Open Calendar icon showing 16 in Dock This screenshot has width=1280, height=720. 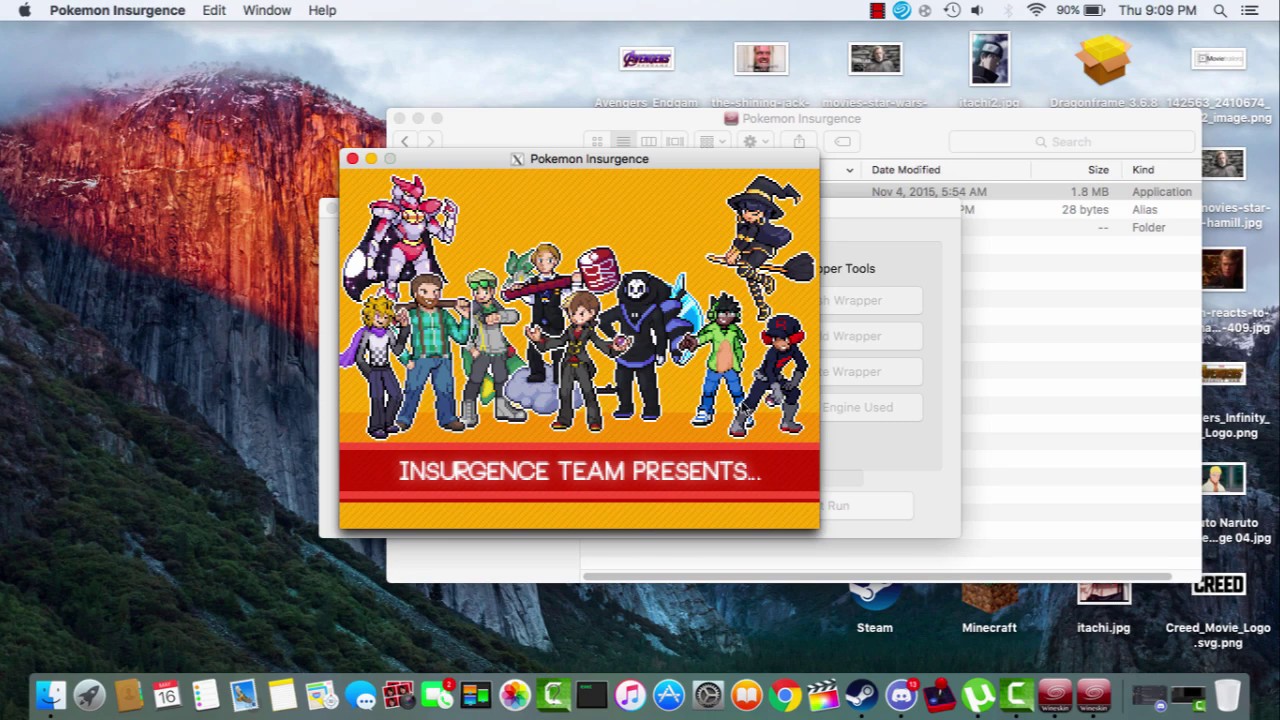click(167, 695)
